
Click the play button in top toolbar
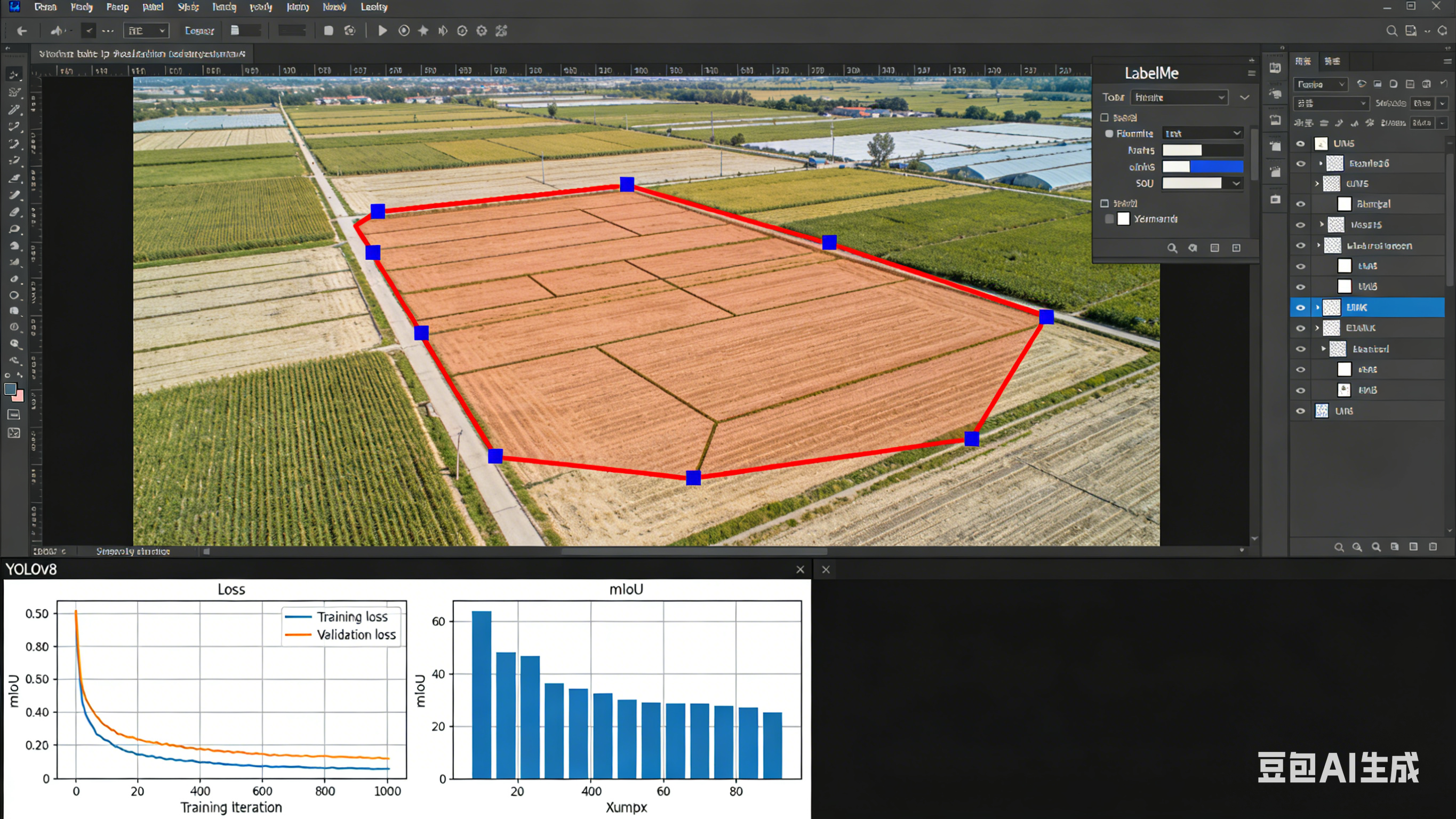click(x=382, y=30)
